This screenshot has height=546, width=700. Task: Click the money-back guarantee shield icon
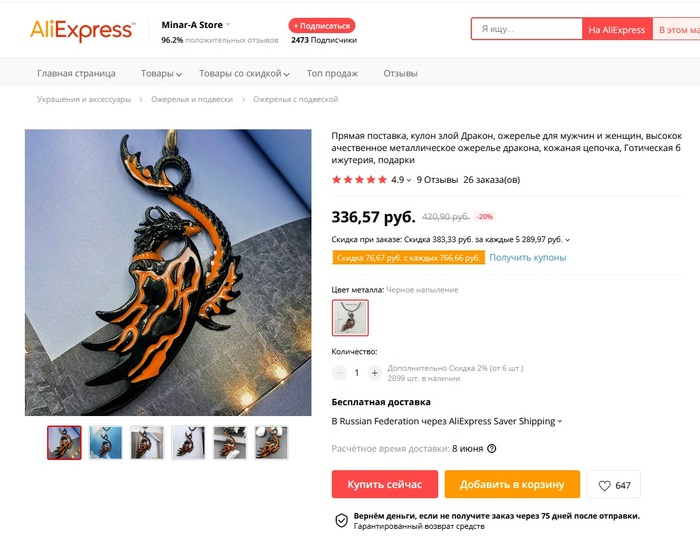point(342,520)
